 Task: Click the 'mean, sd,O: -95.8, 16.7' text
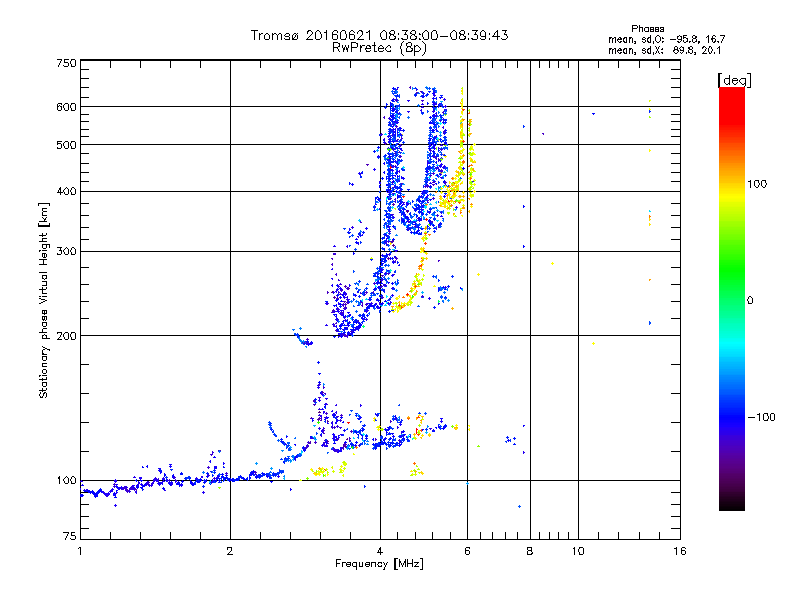coord(666,39)
